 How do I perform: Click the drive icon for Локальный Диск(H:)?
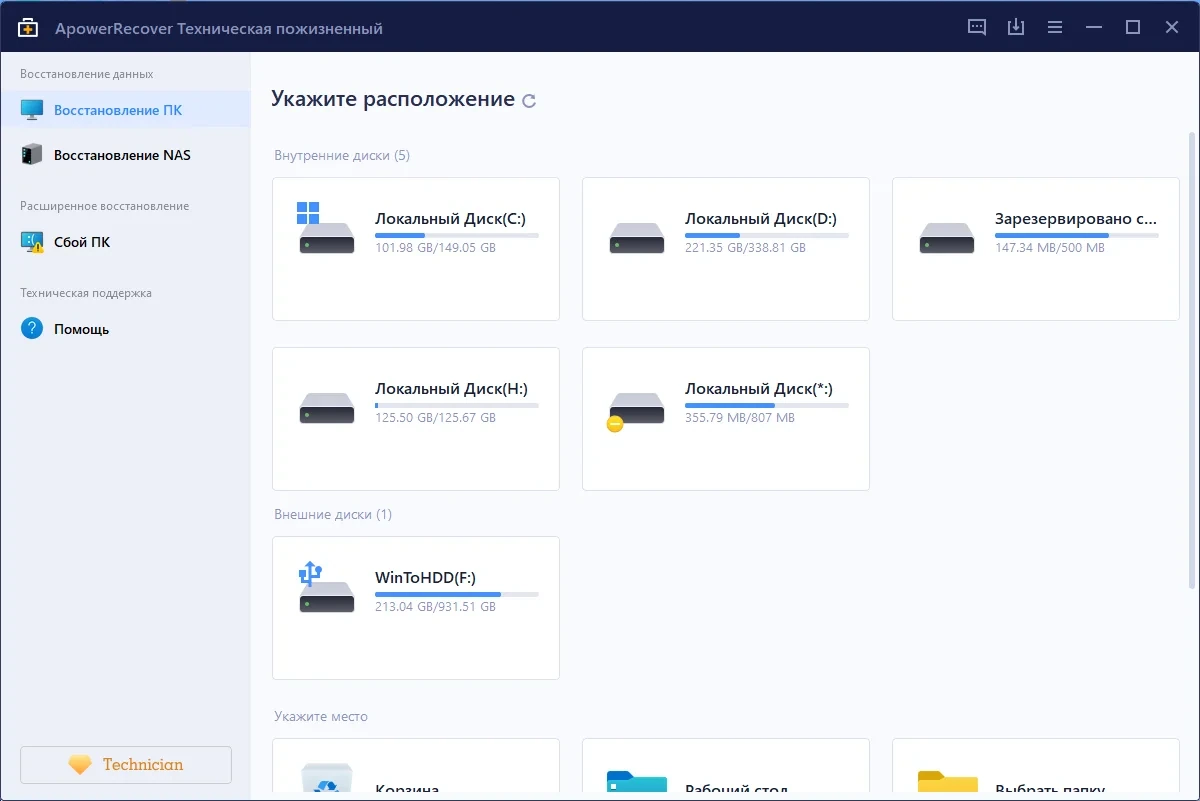click(x=327, y=408)
